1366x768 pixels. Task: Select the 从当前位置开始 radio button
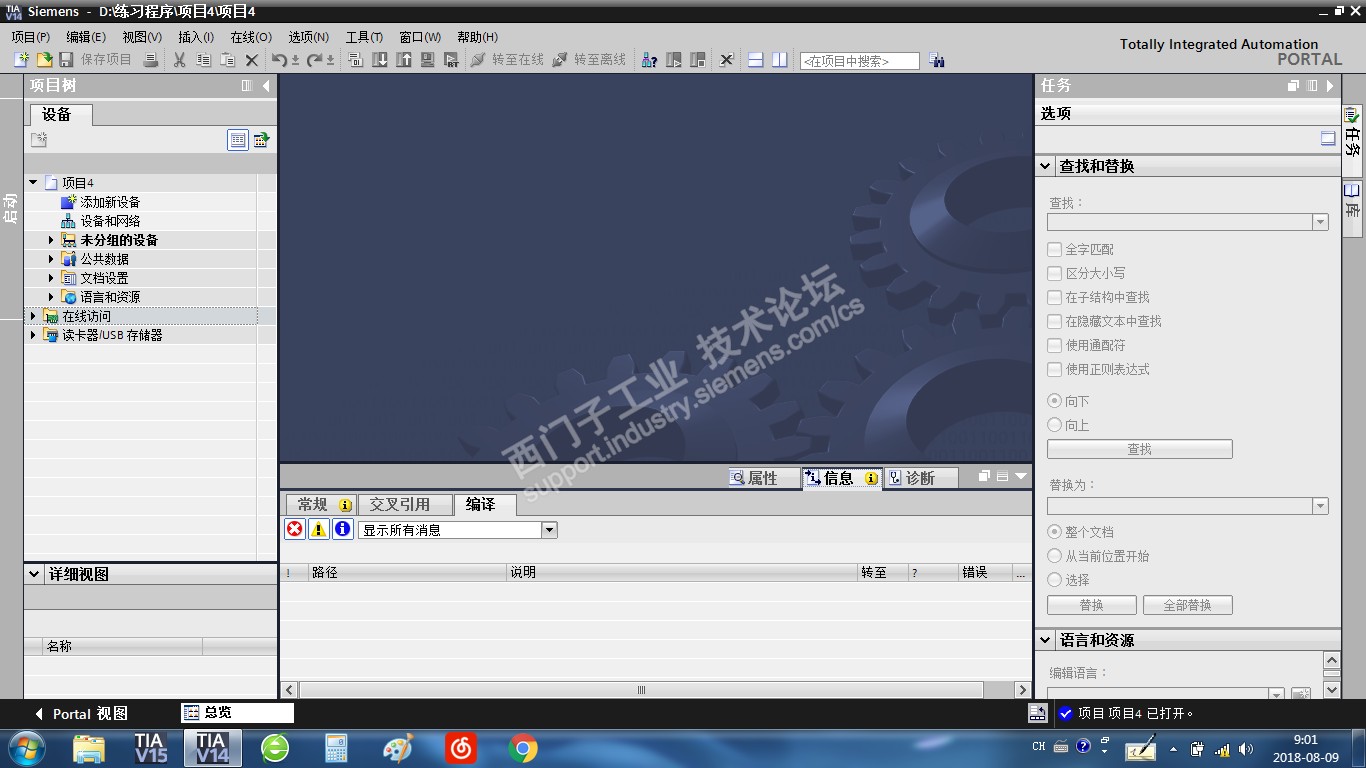[1054, 556]
